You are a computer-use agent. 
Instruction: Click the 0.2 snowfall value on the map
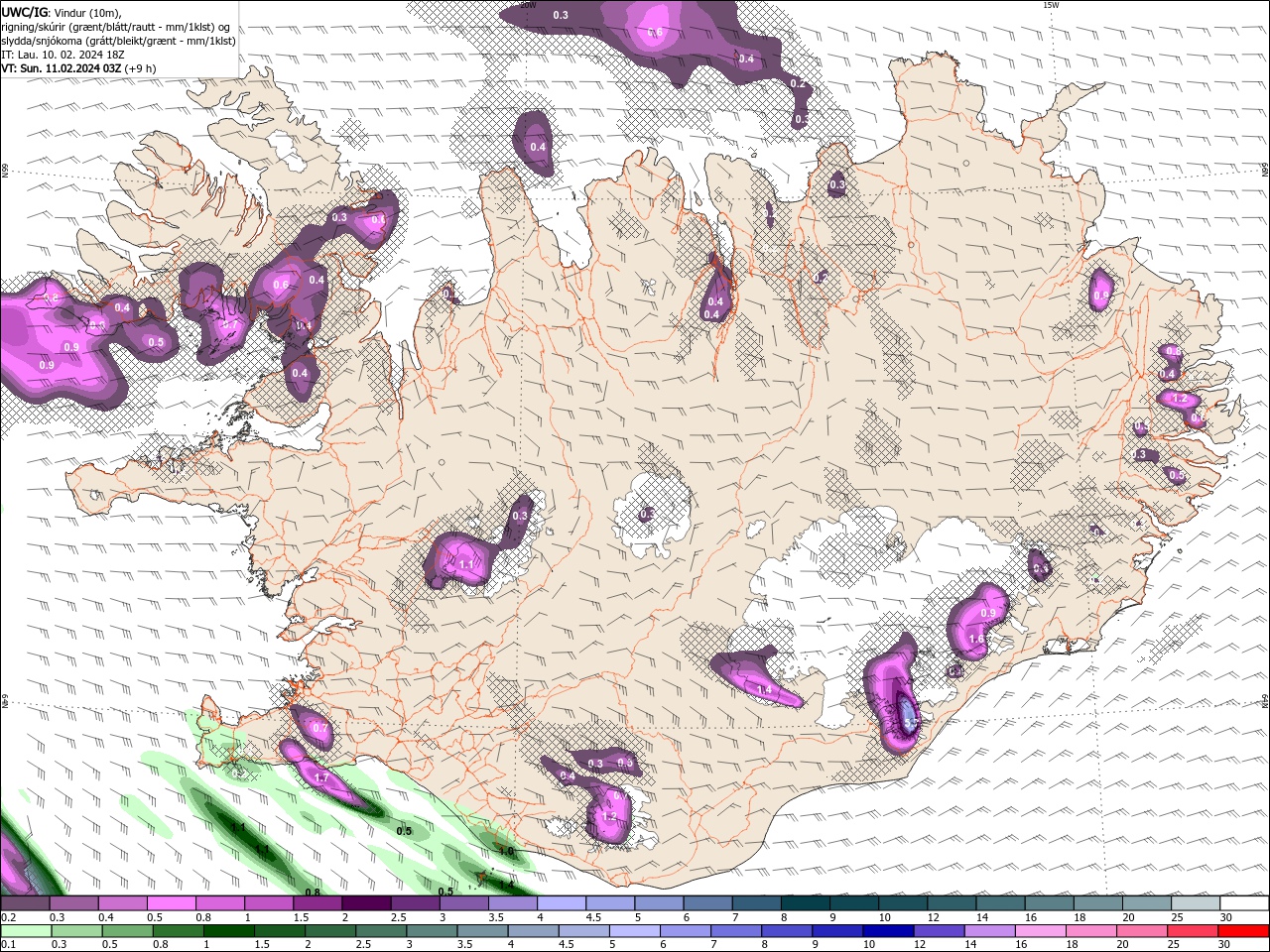(x=798, y=83)
